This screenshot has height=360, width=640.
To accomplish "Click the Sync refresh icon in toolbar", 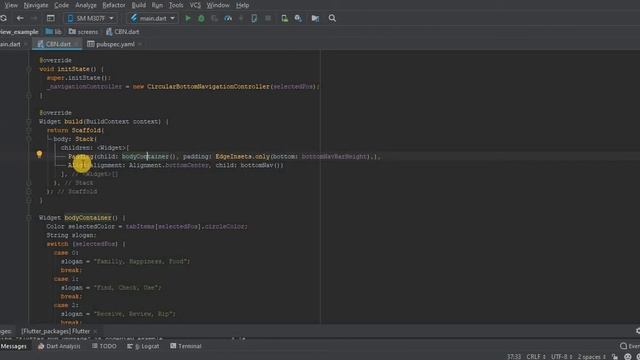I will click(3, 18).
